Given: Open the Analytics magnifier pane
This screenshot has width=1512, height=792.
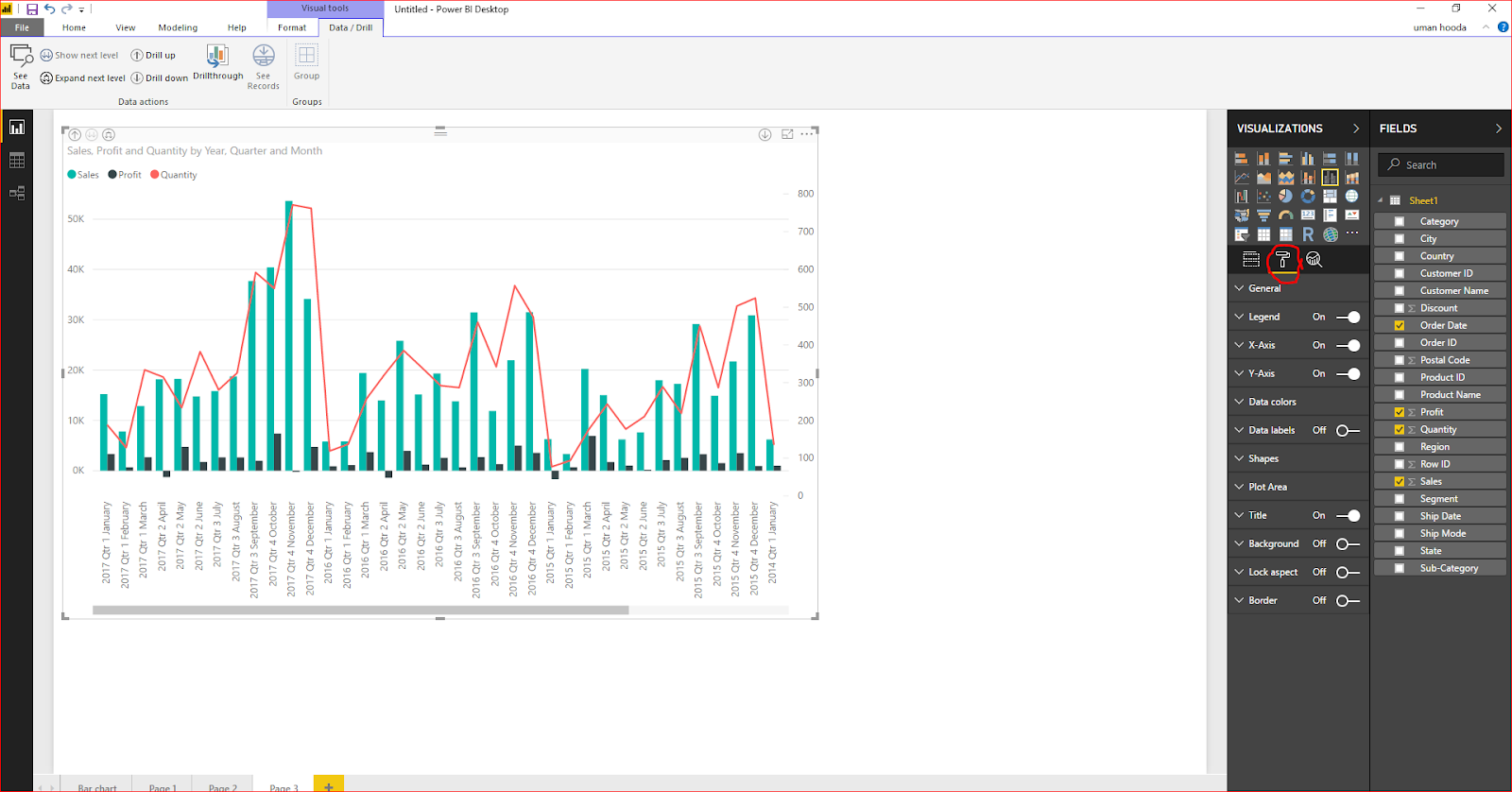Looking at the screenshot, I should click(x=1314, y=259).
